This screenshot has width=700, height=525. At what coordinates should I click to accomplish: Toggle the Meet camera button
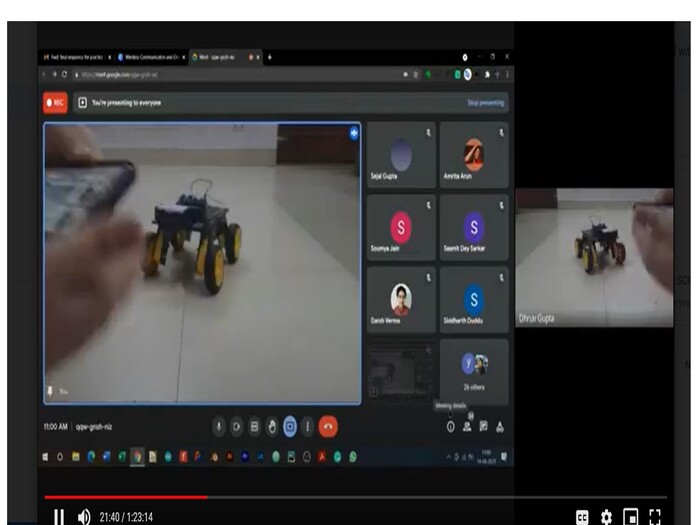tap(237, 426)
